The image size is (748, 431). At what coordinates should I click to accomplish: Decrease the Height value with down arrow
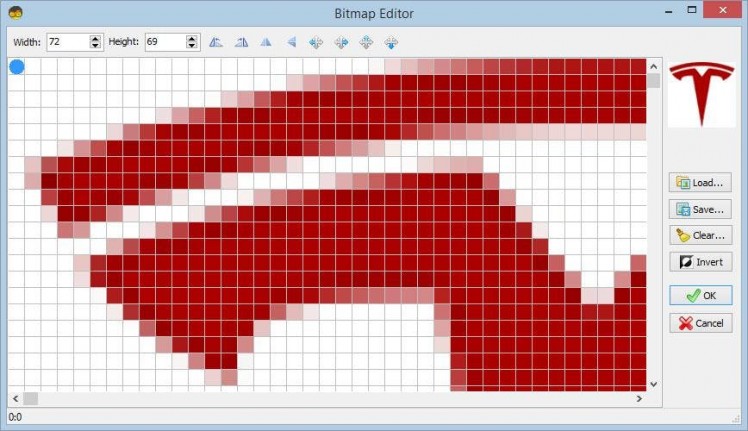pyautogui.click(x=192, y=45)
